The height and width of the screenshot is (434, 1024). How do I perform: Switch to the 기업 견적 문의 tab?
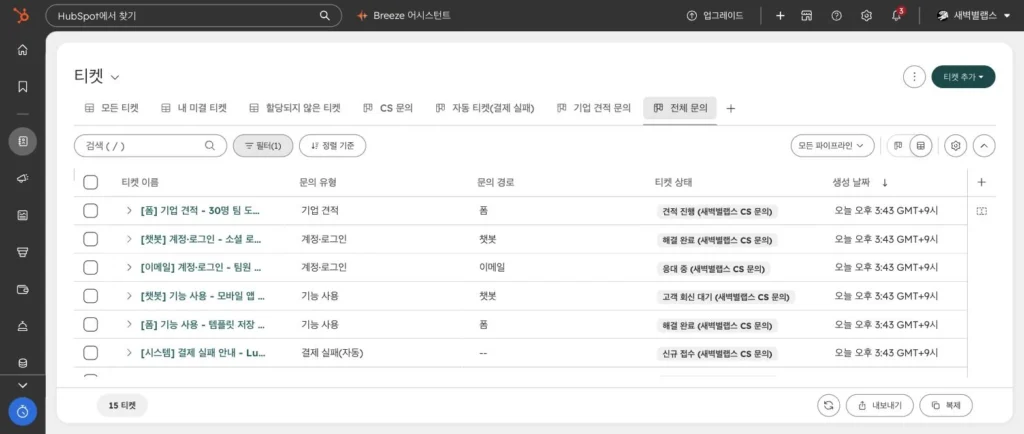[594, 108]
